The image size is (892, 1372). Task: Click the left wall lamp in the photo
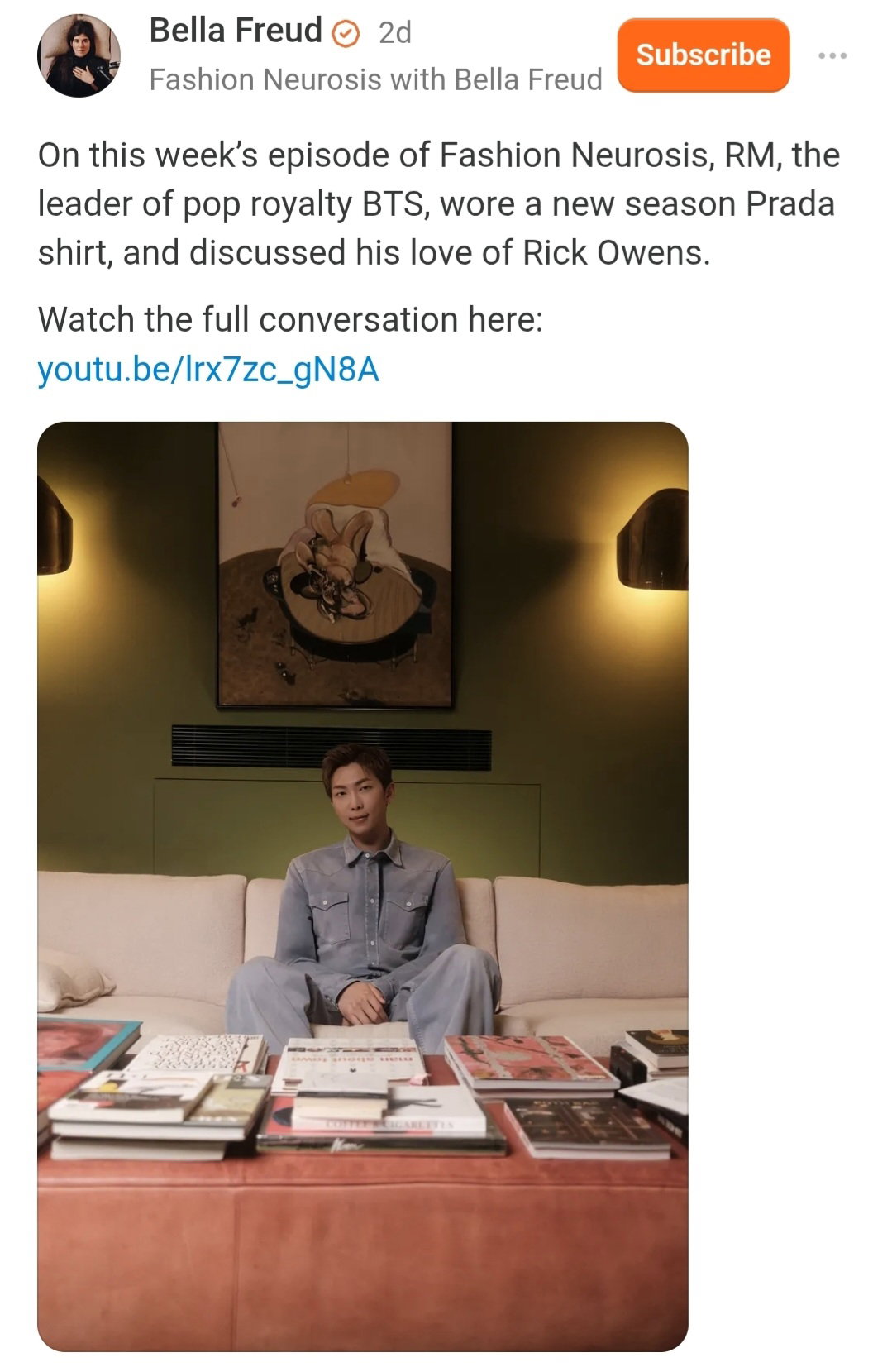[55, 526]
